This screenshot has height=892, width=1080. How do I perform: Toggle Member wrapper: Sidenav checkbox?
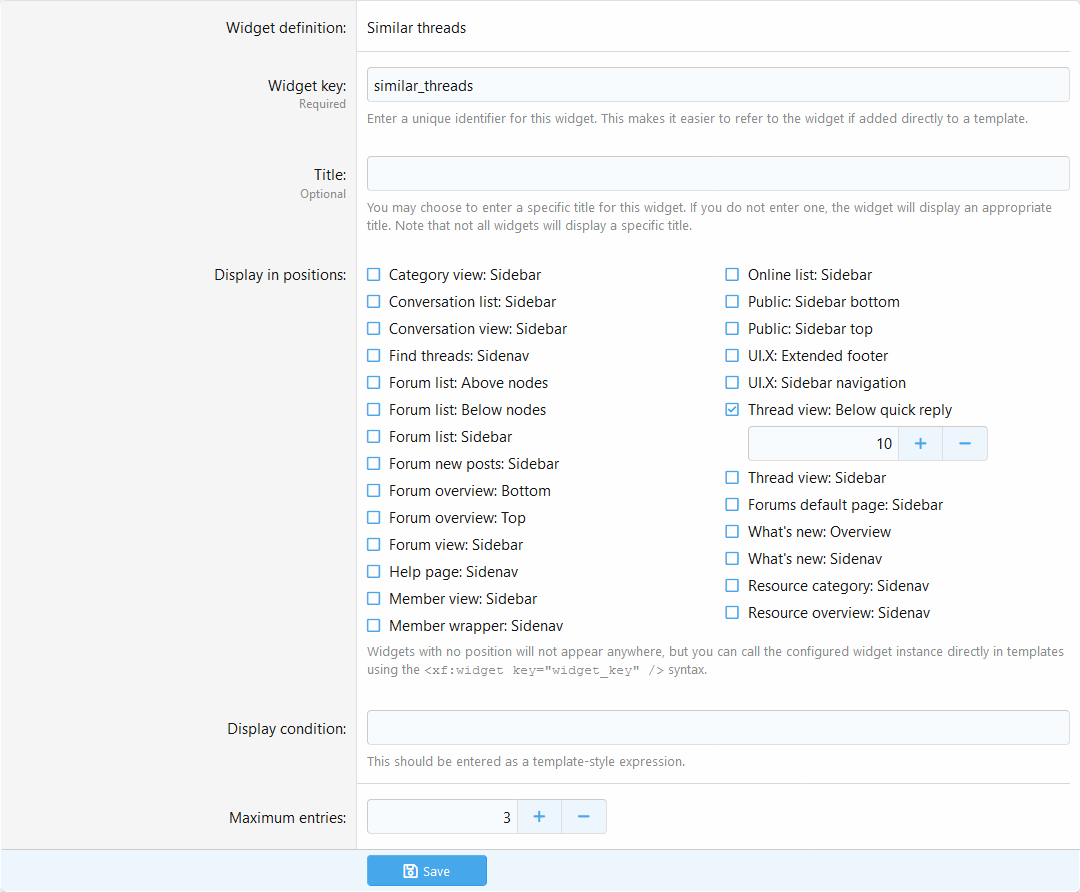point(374,626)
